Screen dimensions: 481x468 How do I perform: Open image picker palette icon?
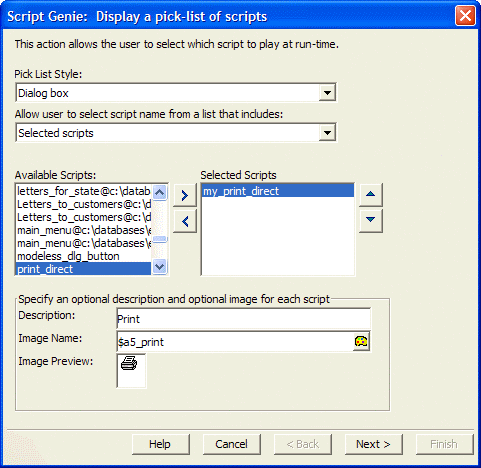tap(361, 341)
